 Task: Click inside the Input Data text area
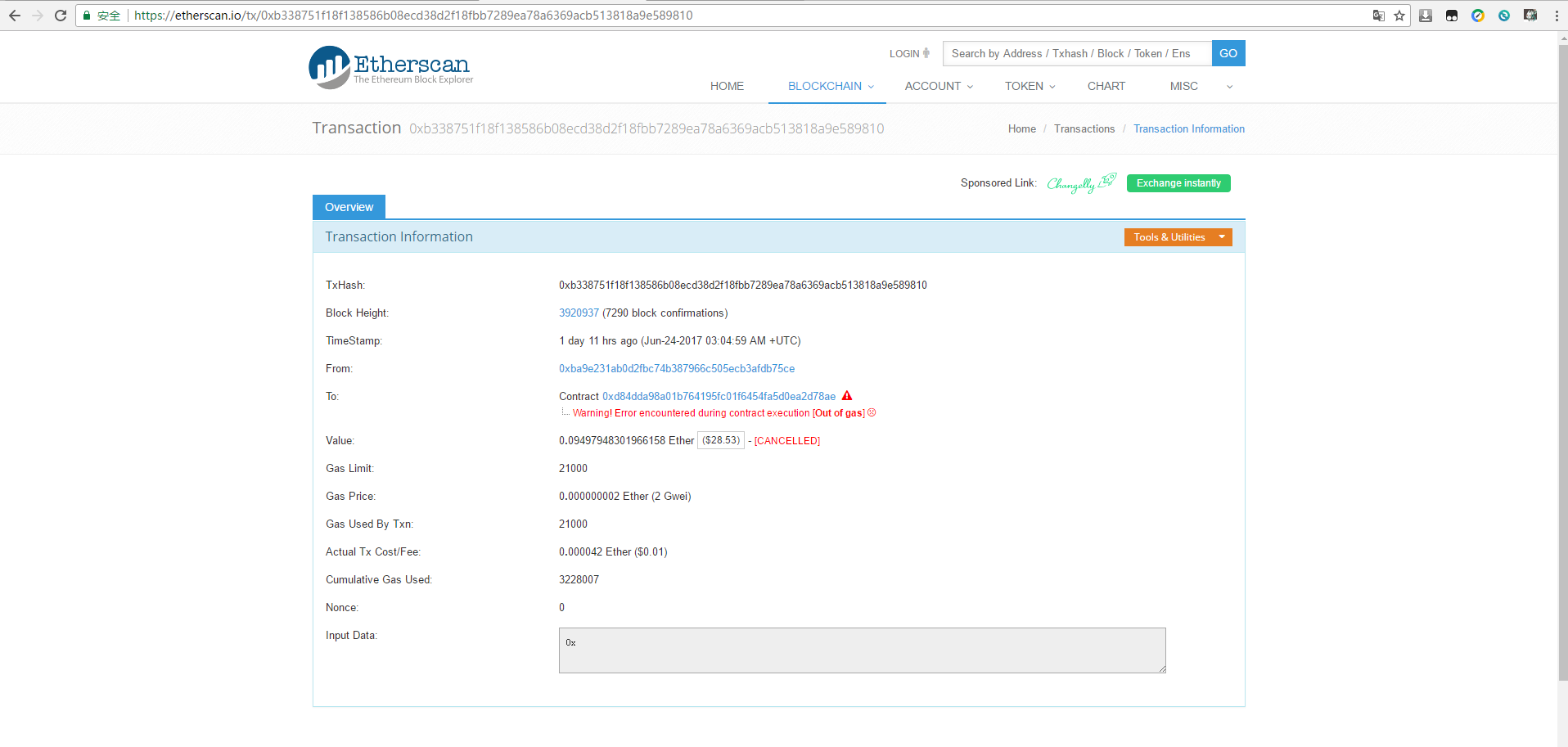pyautogui.click(x=863, y=650)
